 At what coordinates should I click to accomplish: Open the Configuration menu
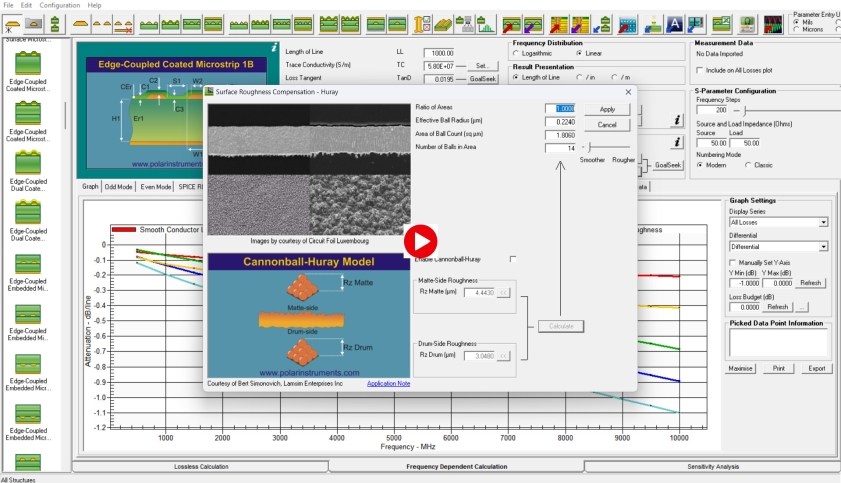60,5
